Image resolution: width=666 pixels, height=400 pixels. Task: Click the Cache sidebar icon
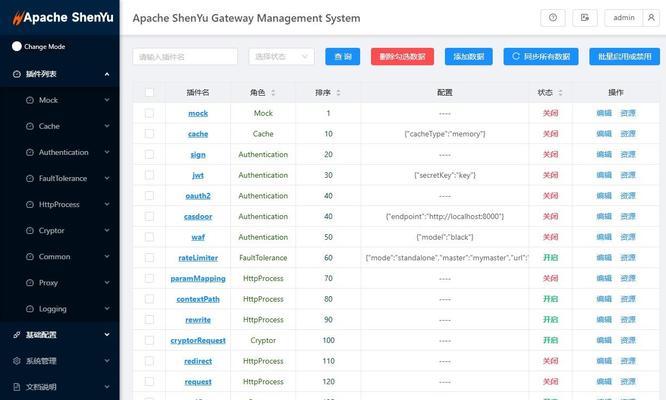click(x=30, y=126)
